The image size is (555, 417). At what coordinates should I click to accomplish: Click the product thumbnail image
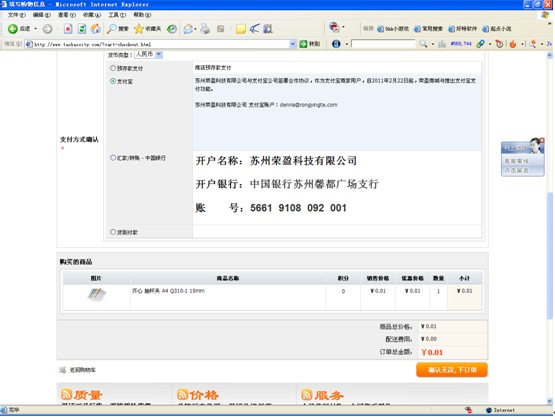point(97,294)
